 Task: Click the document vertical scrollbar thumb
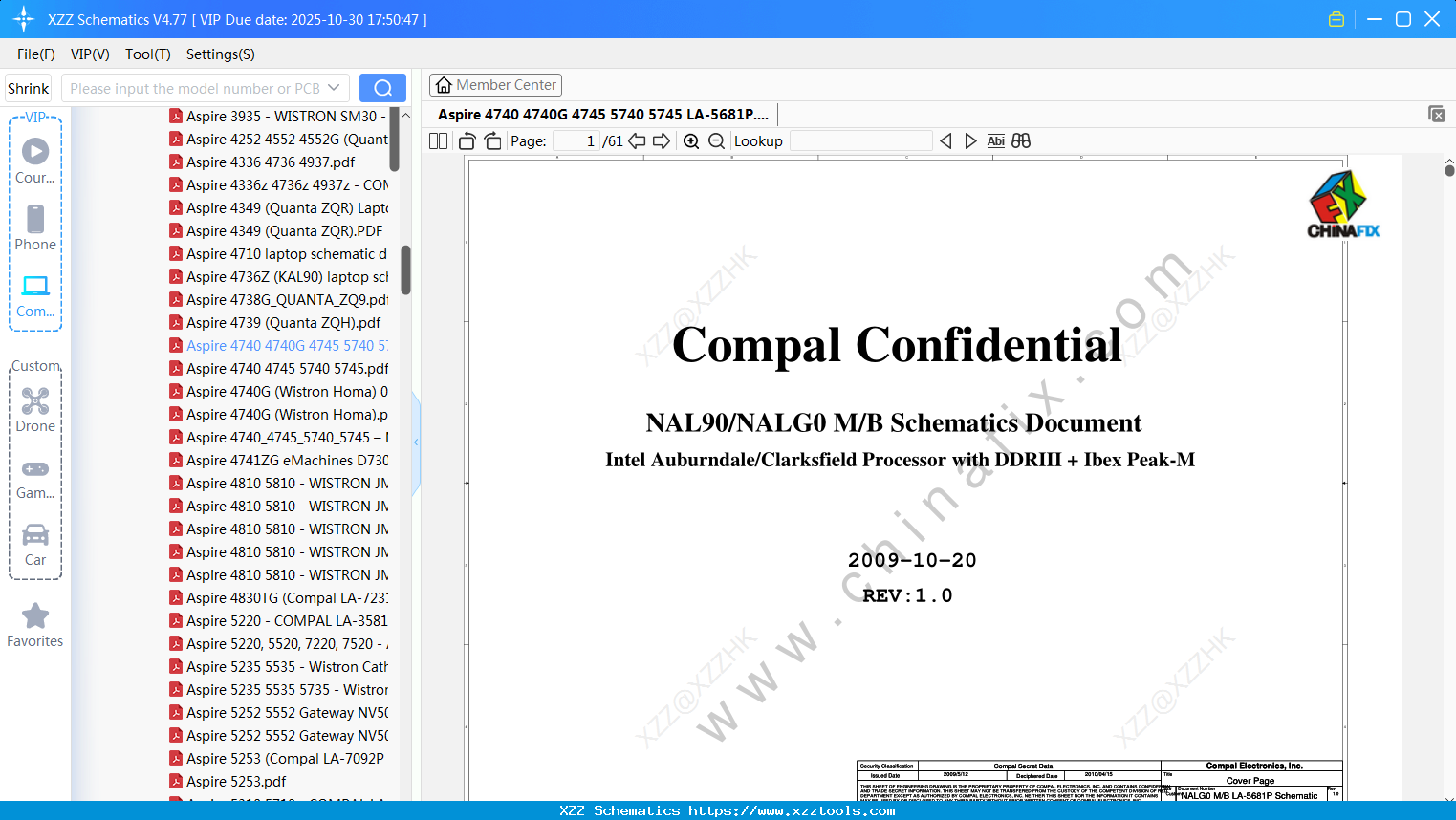[x=1449, y=170]
